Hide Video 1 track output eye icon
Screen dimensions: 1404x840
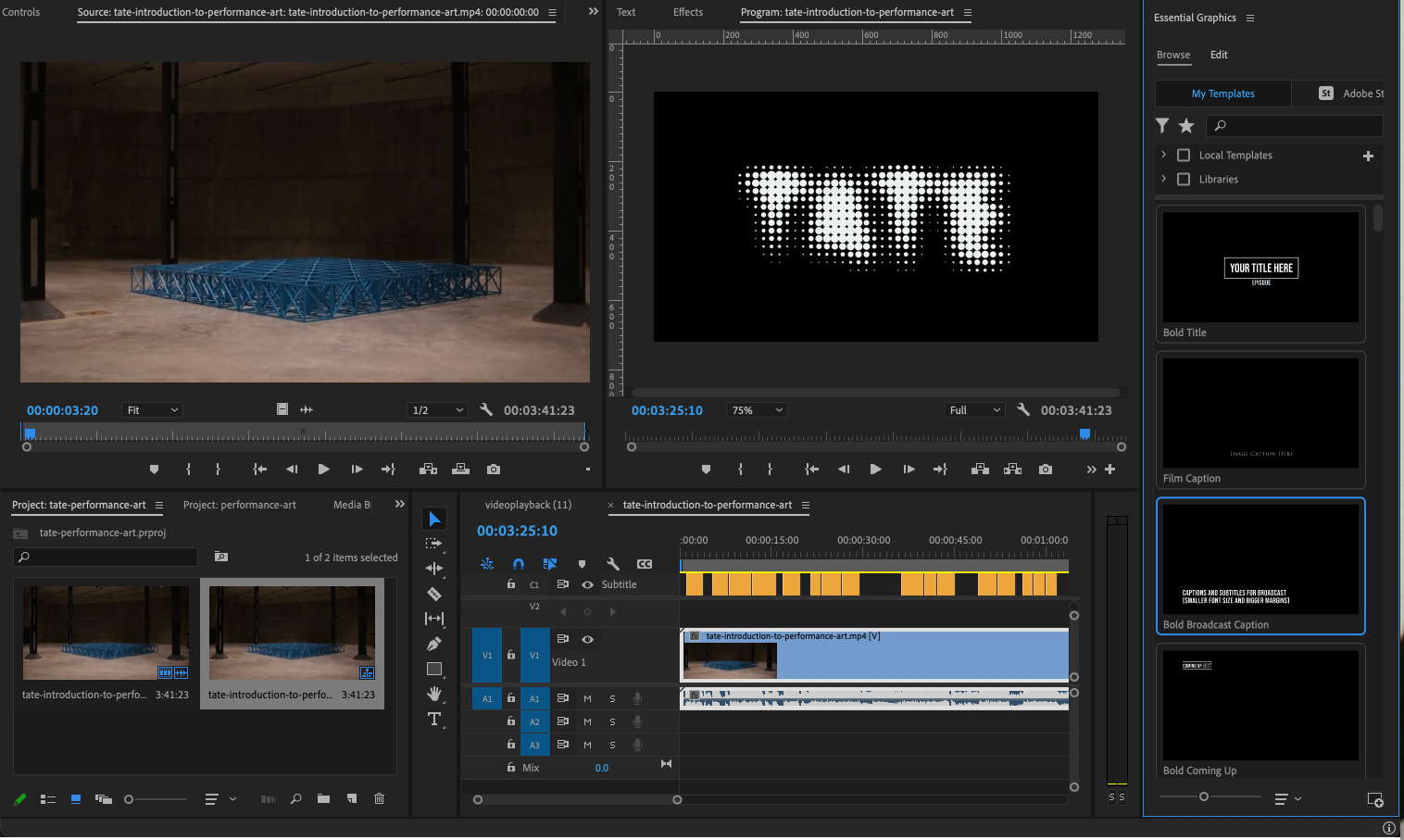click(587, 639)
